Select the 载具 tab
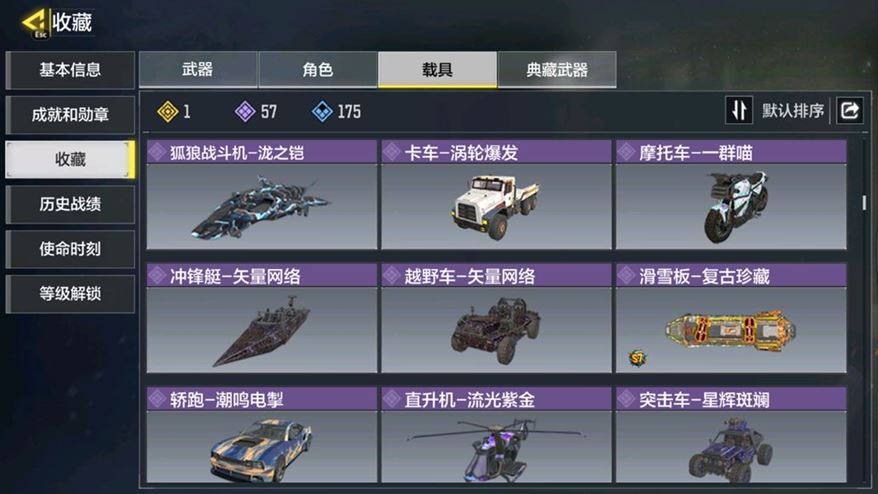Image resolution: width=878 pixels, height=494 pixels. coord(437,69)
